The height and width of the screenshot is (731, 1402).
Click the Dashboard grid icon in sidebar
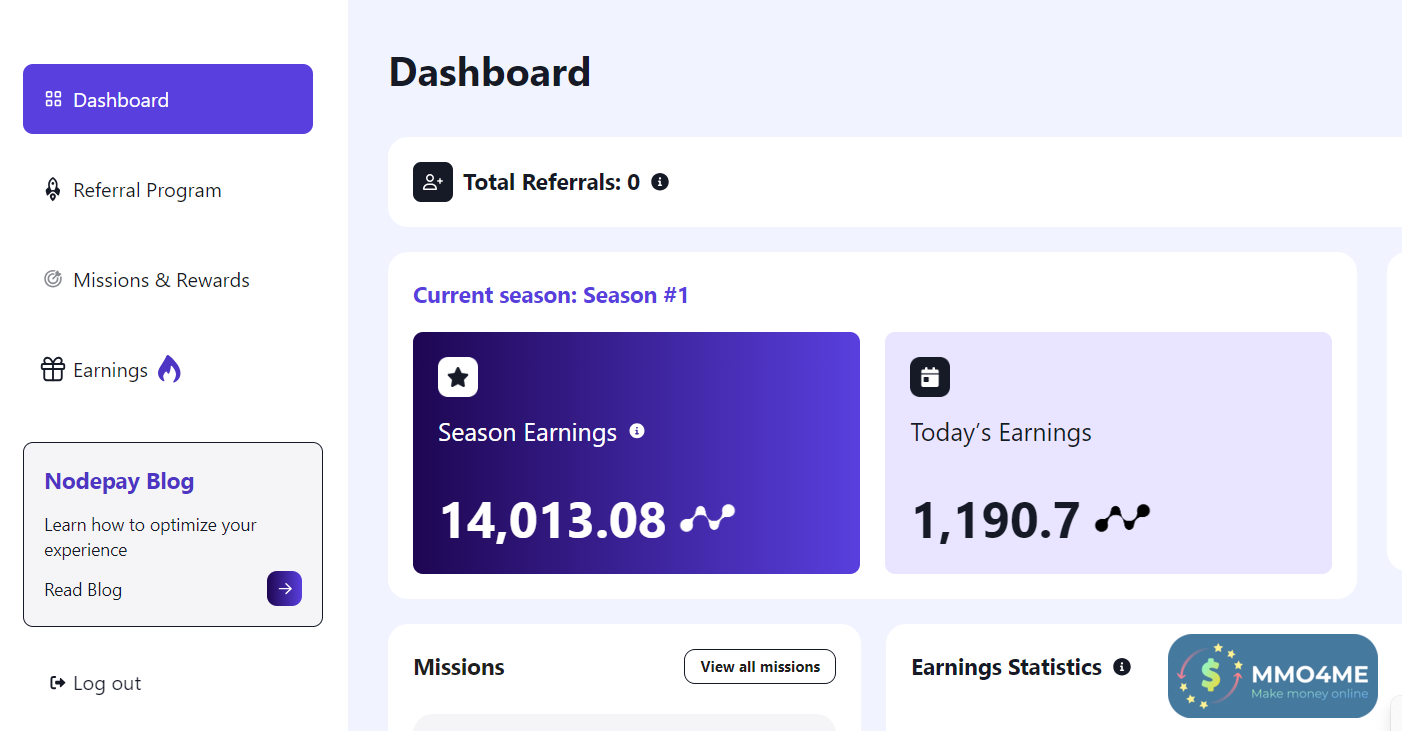pos(53,99)
